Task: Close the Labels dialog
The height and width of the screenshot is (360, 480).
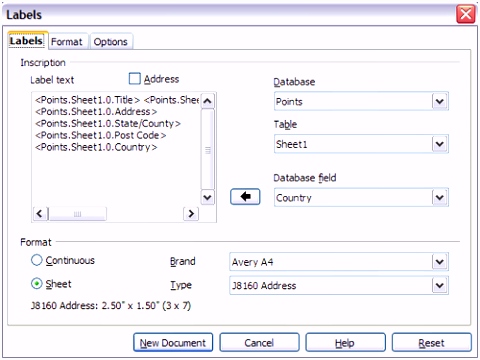Action: pyautogui.click(x=466, y=14)
